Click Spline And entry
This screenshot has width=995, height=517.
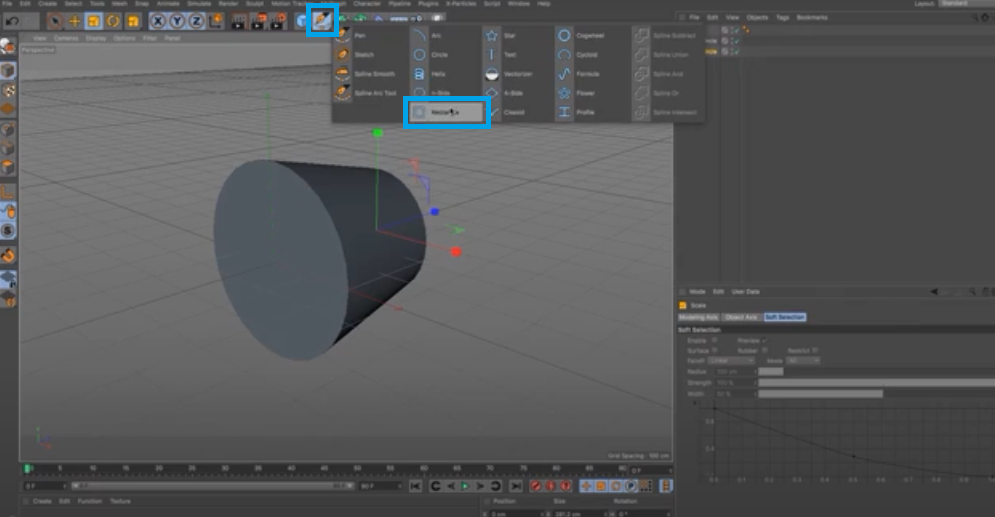[668, 74]
